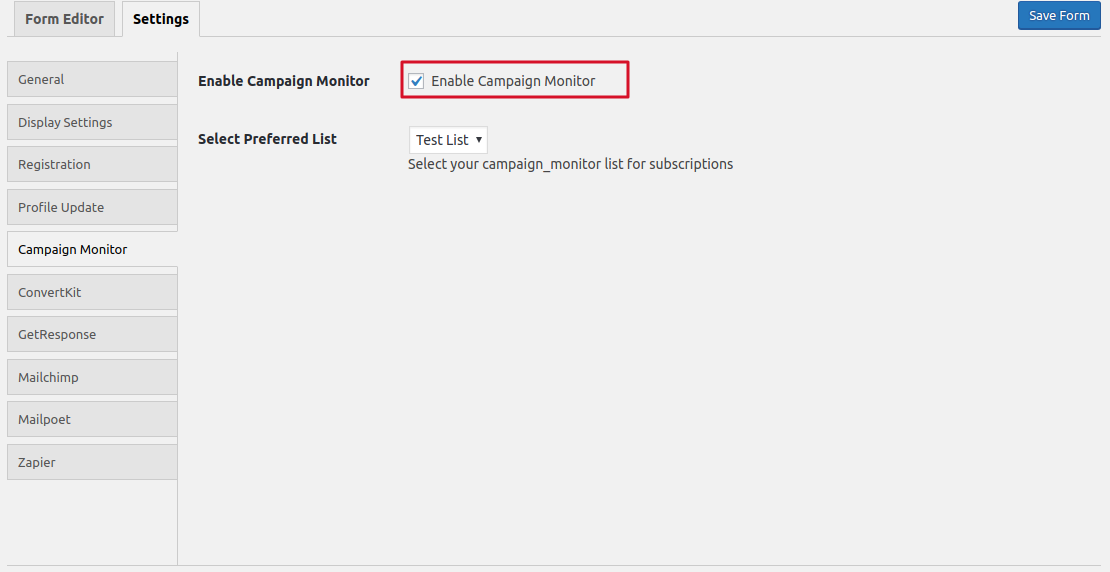Viewport: 1110px width, 572px height.
Task: Open the ConvertKit settings section
Action: point(92,292)
